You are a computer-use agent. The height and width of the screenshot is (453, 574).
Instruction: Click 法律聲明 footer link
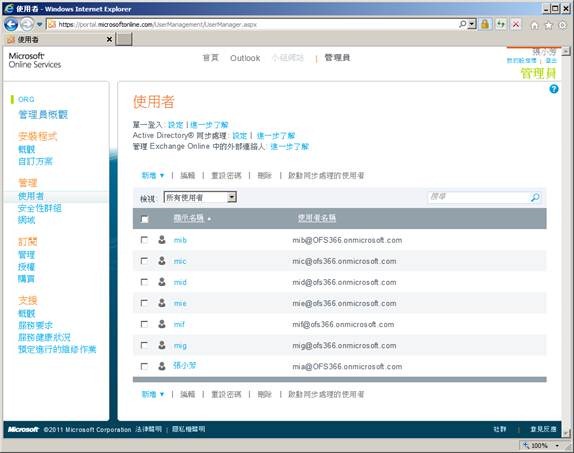[x=148, y=429]
